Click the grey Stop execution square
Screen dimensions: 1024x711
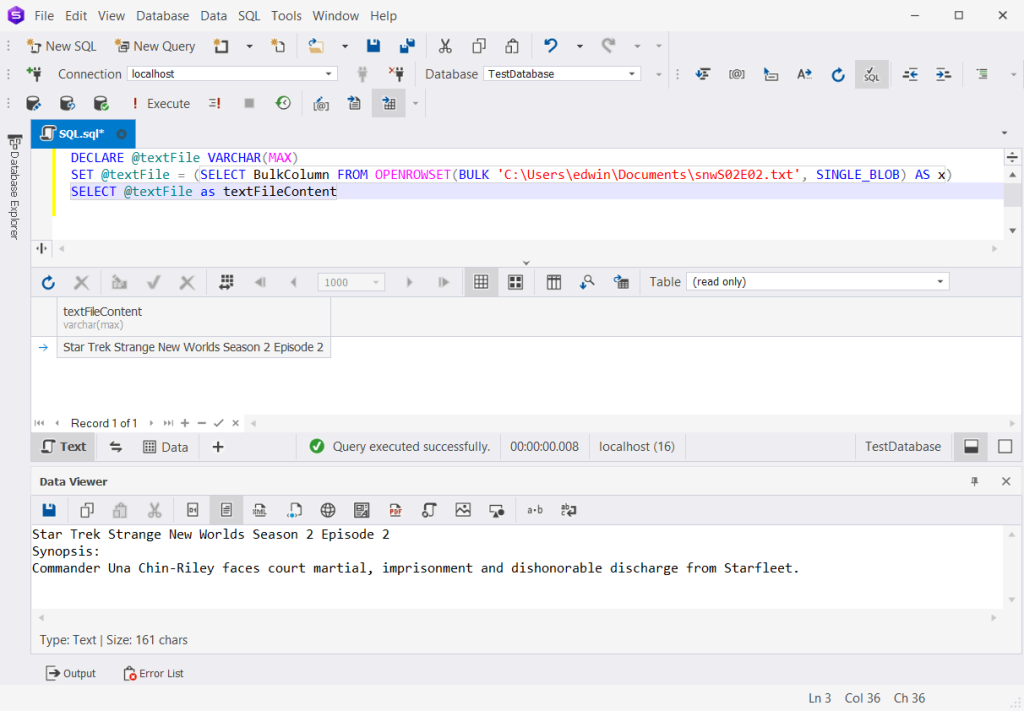click(x=249, y=103)
